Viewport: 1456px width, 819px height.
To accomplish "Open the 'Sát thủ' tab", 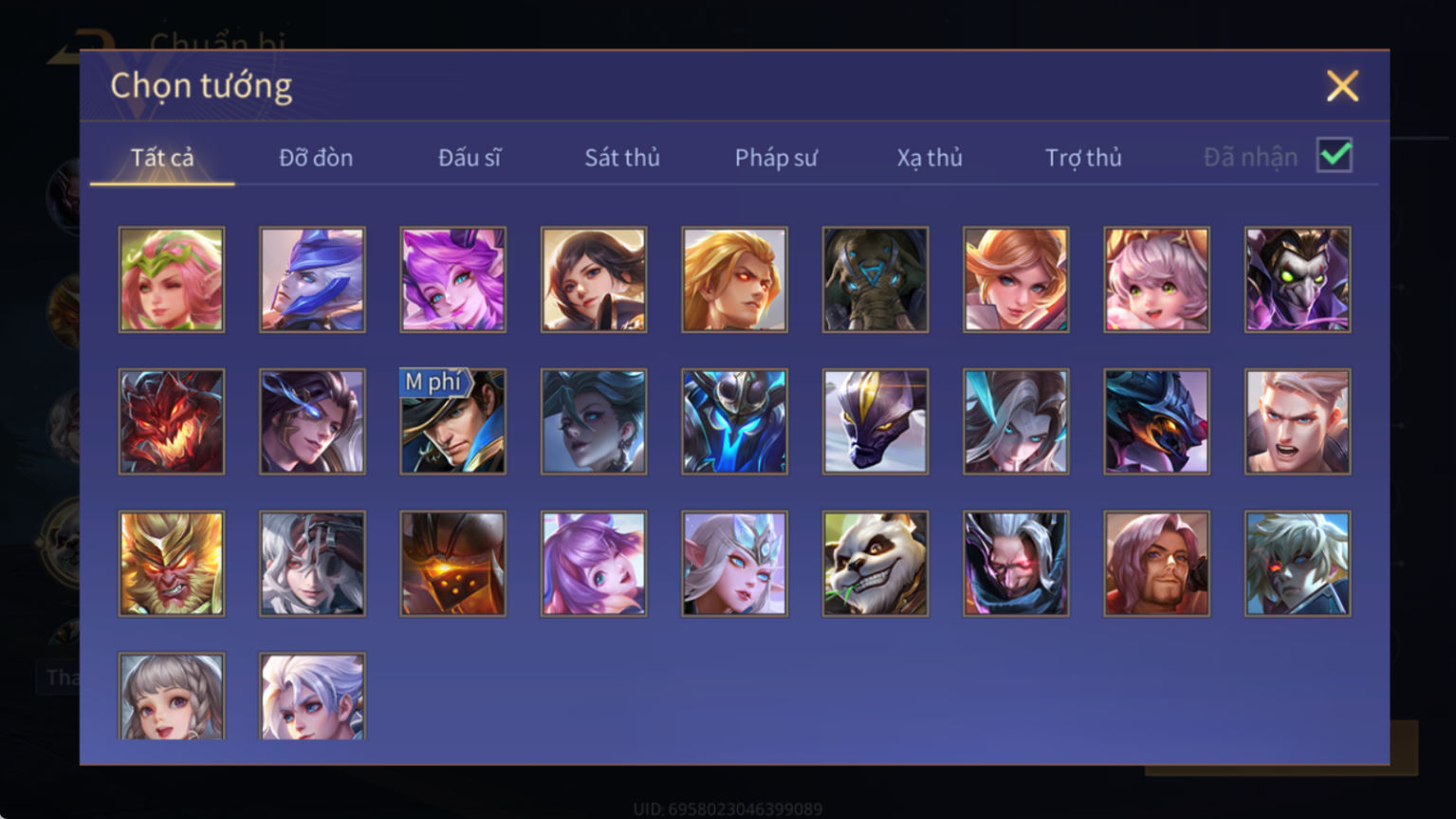I will 621,158.
